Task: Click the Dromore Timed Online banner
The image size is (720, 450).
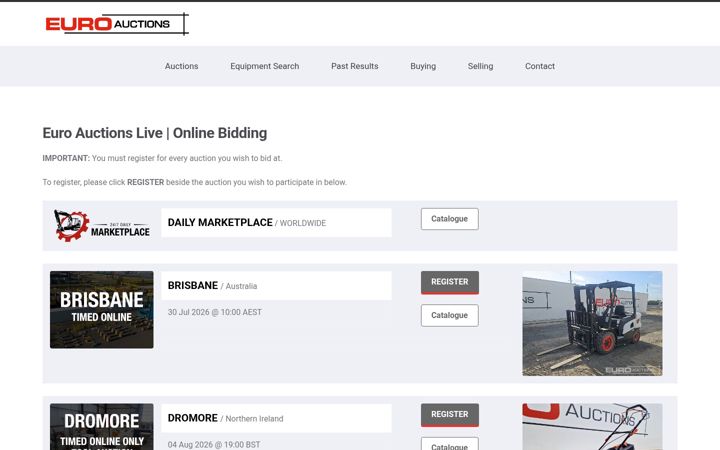Action: (101, 427)
